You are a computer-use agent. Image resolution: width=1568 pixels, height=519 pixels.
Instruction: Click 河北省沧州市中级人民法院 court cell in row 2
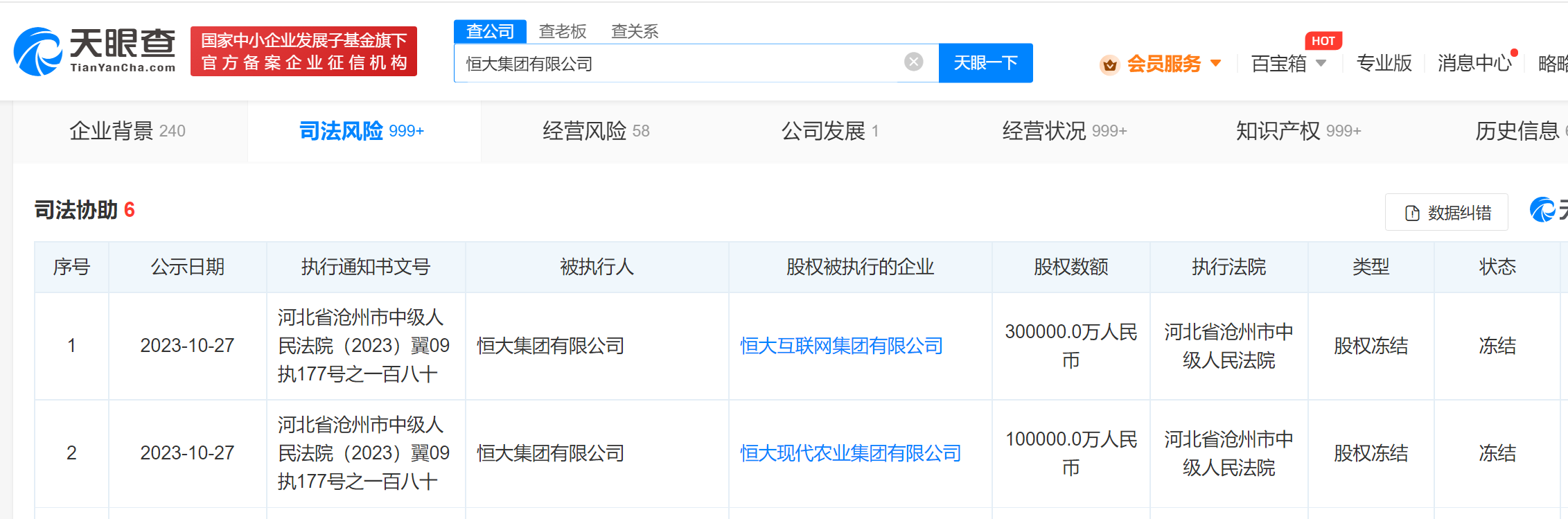pos(1229,453)
